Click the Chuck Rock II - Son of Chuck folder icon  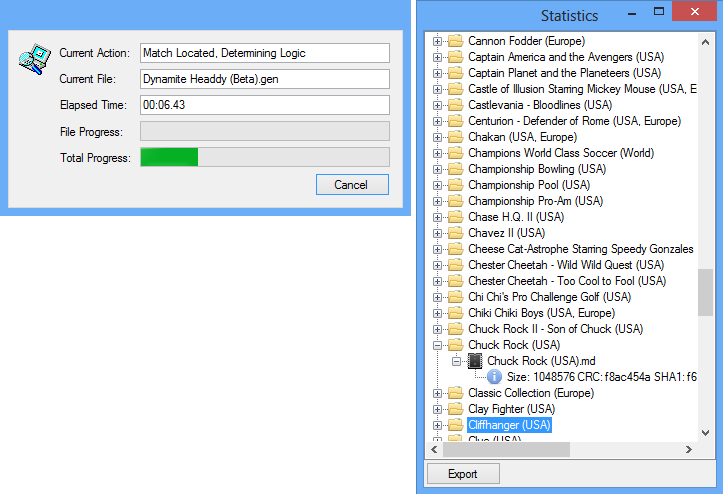pos(455,329)
